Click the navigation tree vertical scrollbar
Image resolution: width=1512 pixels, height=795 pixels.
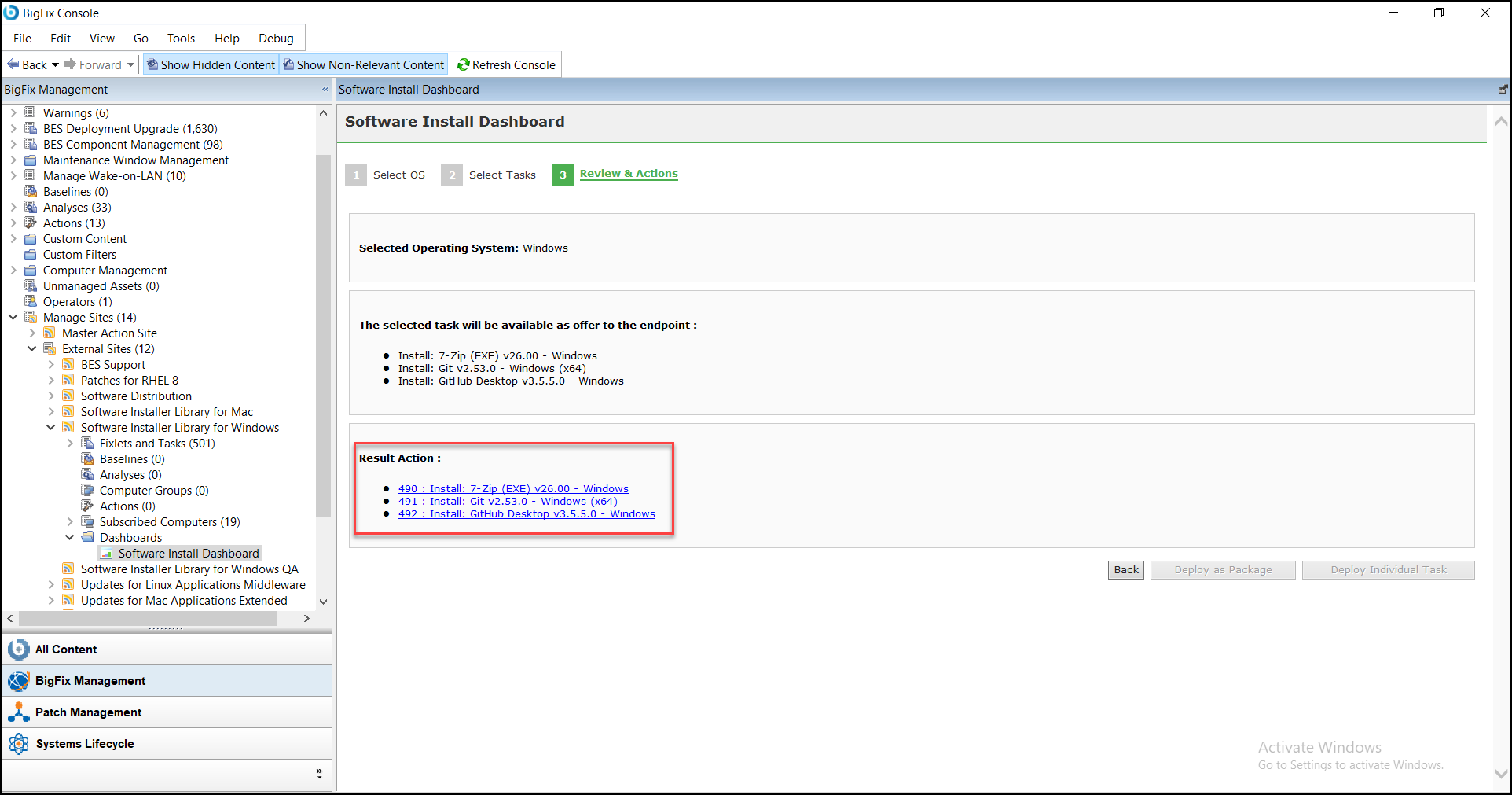coord(323,336)
